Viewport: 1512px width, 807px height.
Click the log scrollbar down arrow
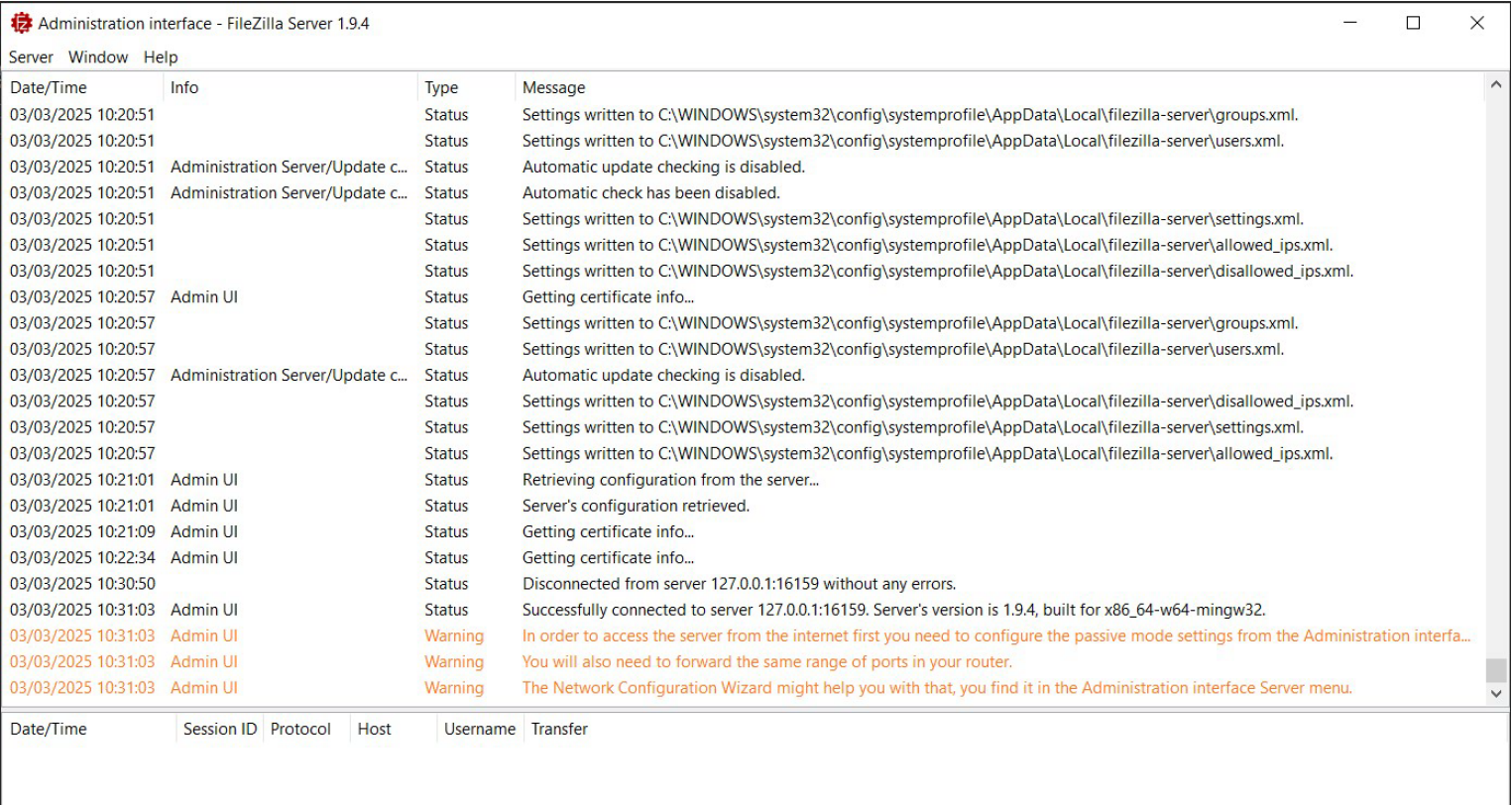pos(1496,694)
